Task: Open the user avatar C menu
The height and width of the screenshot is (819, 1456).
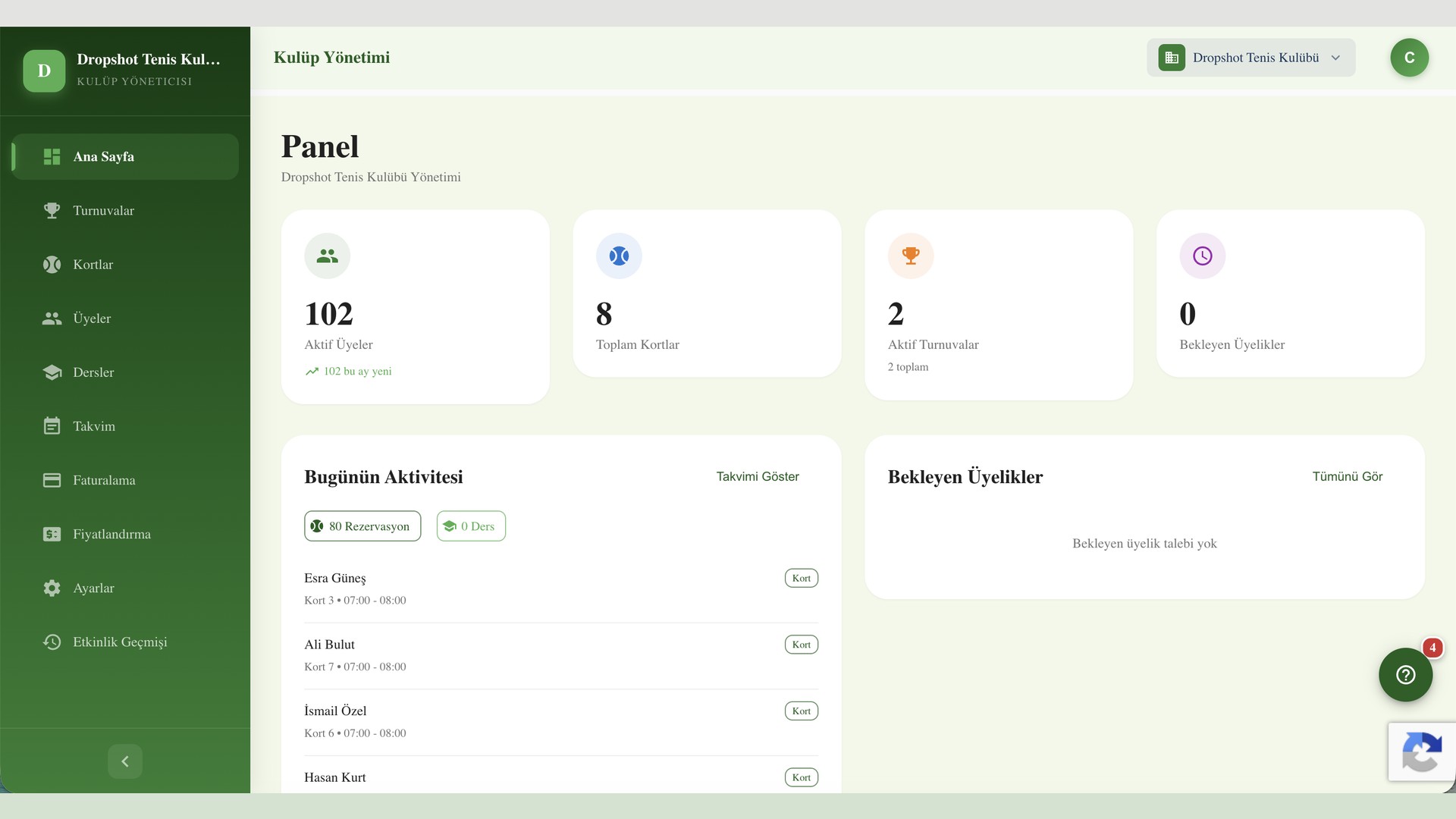Action: point(1409,58)
